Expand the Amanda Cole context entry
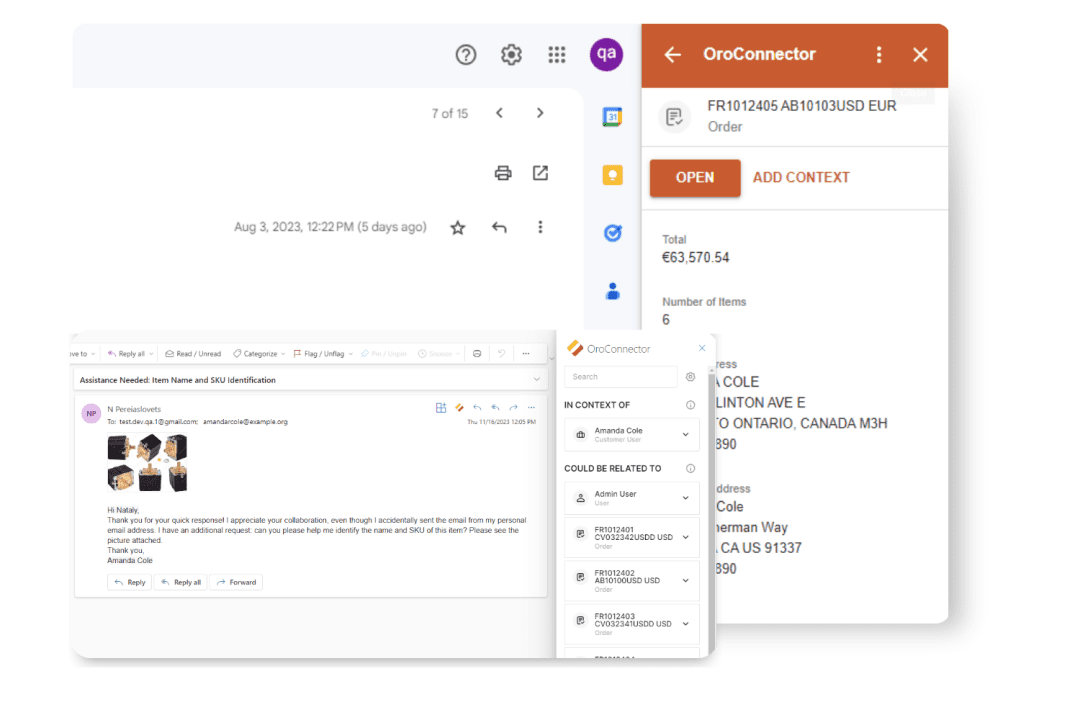This screenshot has width=1080, height=702. click(x=686, y=434)
